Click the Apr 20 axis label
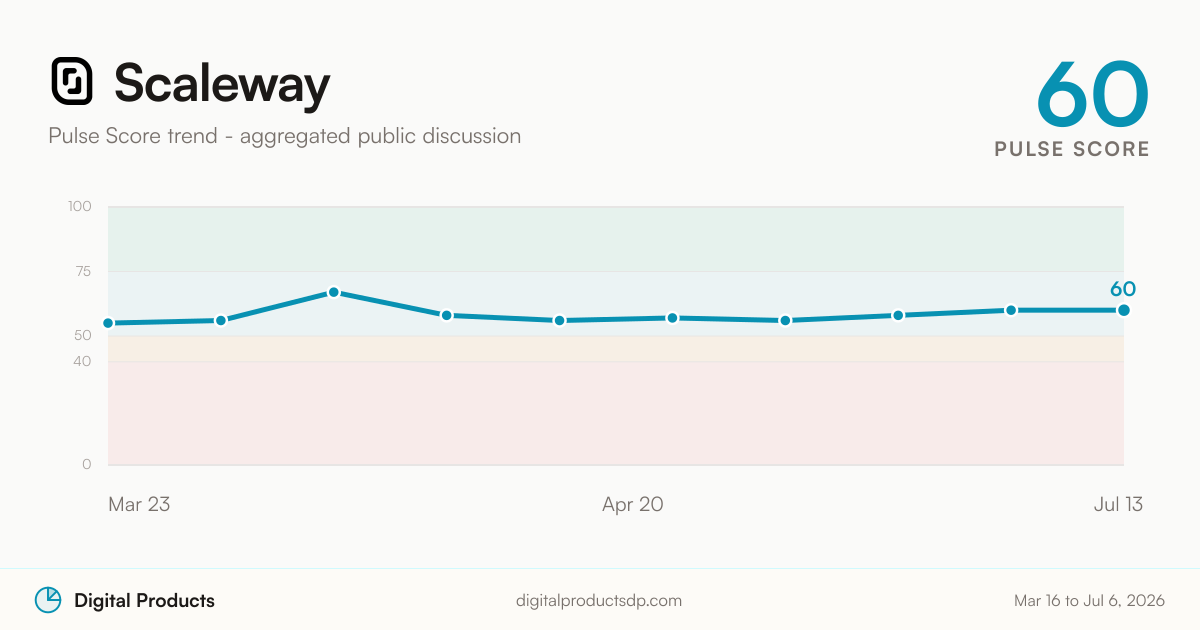Screen dimensions: 1200x630 632,504
